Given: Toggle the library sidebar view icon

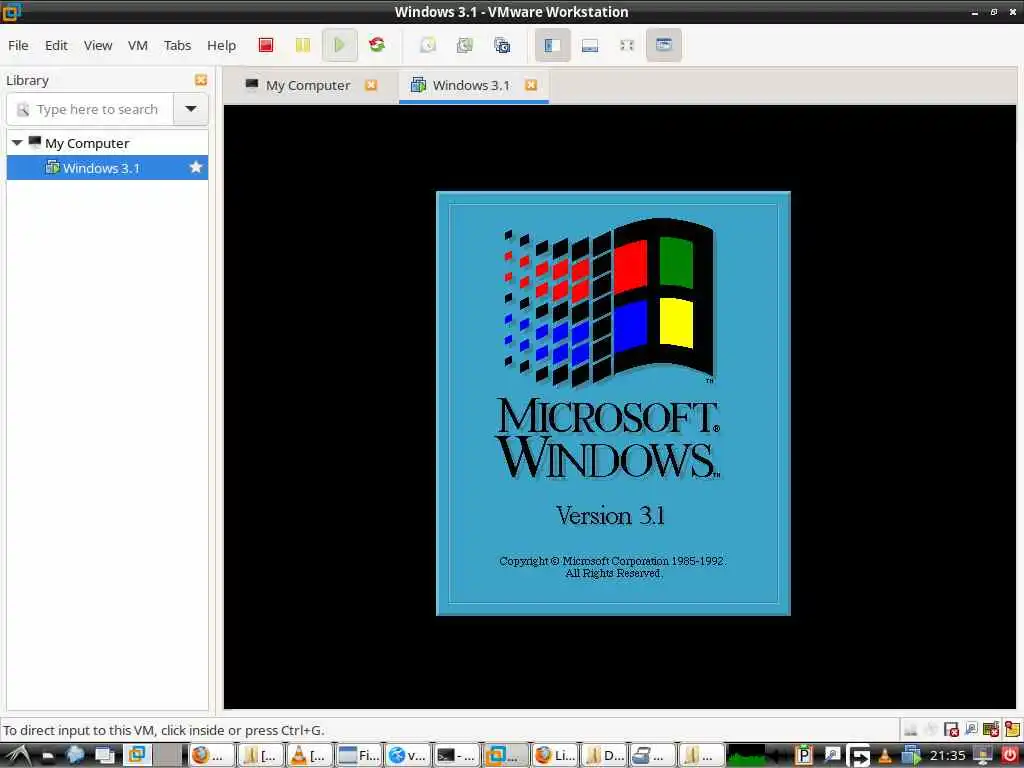Looking at the screenshot, I should (x=552, y=45).
